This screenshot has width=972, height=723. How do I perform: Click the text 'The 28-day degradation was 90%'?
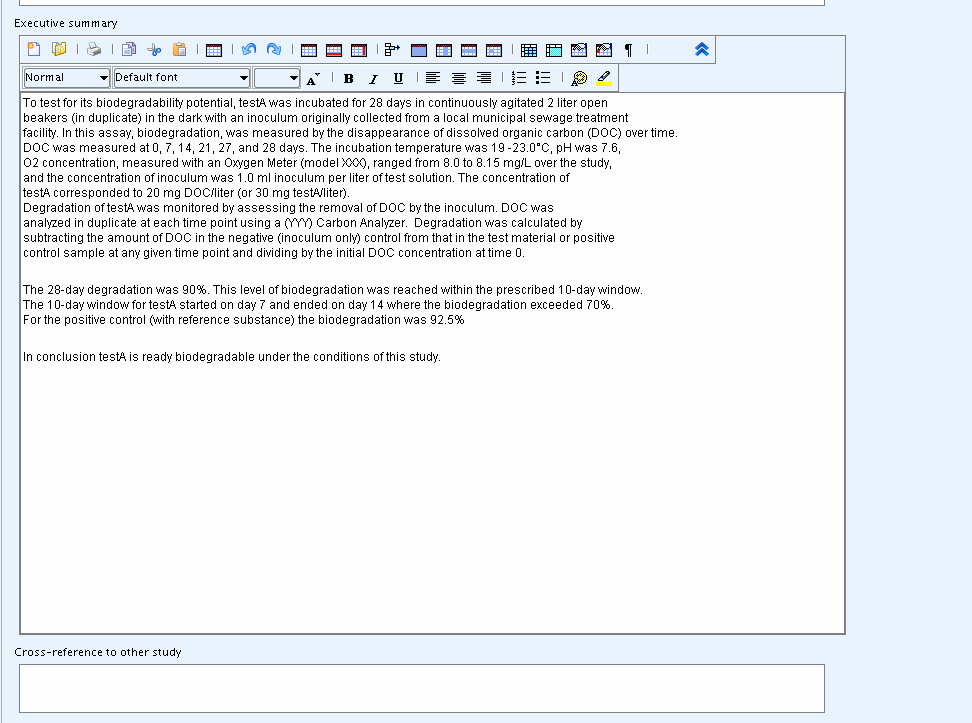116,290
